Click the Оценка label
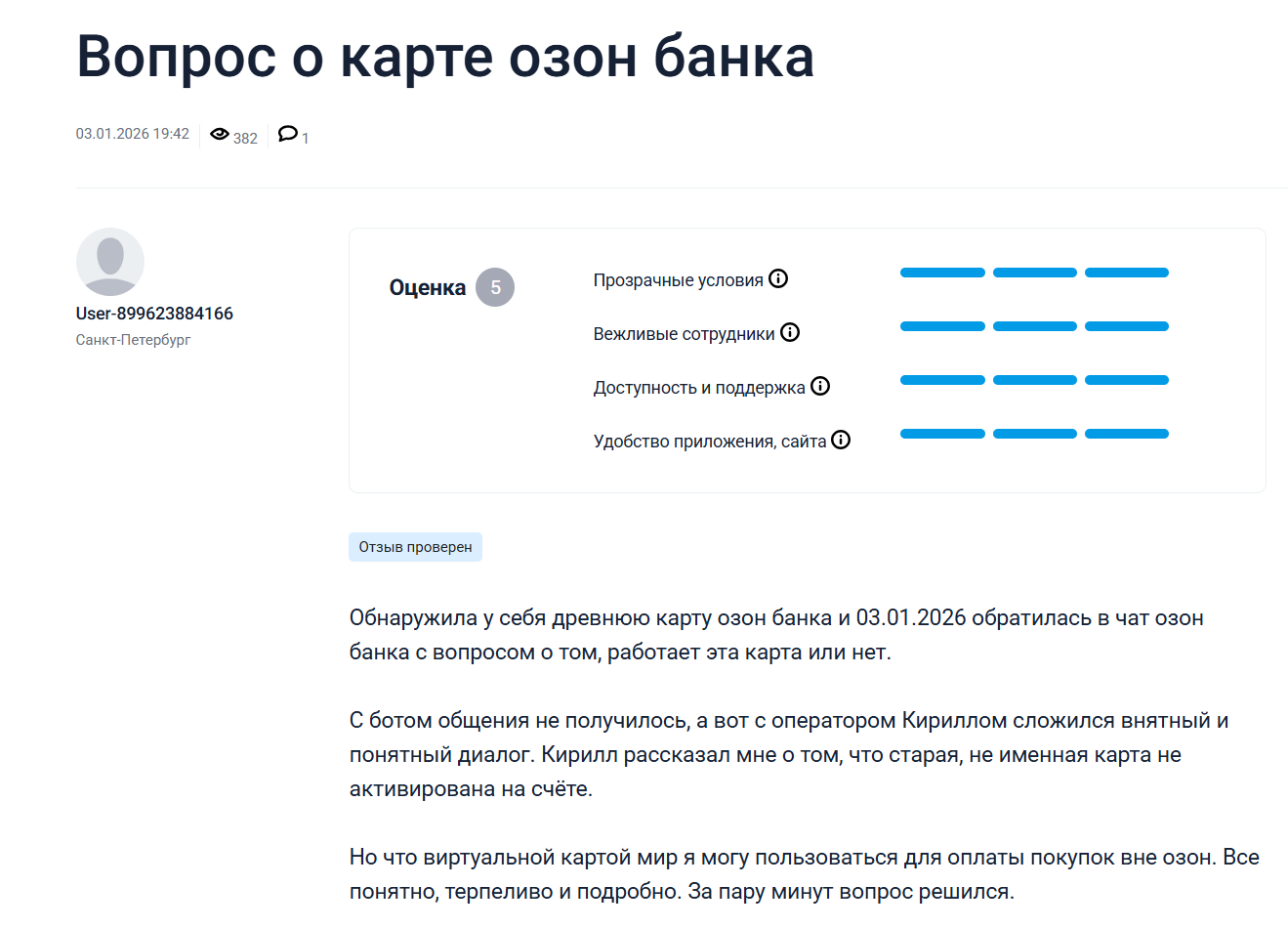 [x=428, y=287]
